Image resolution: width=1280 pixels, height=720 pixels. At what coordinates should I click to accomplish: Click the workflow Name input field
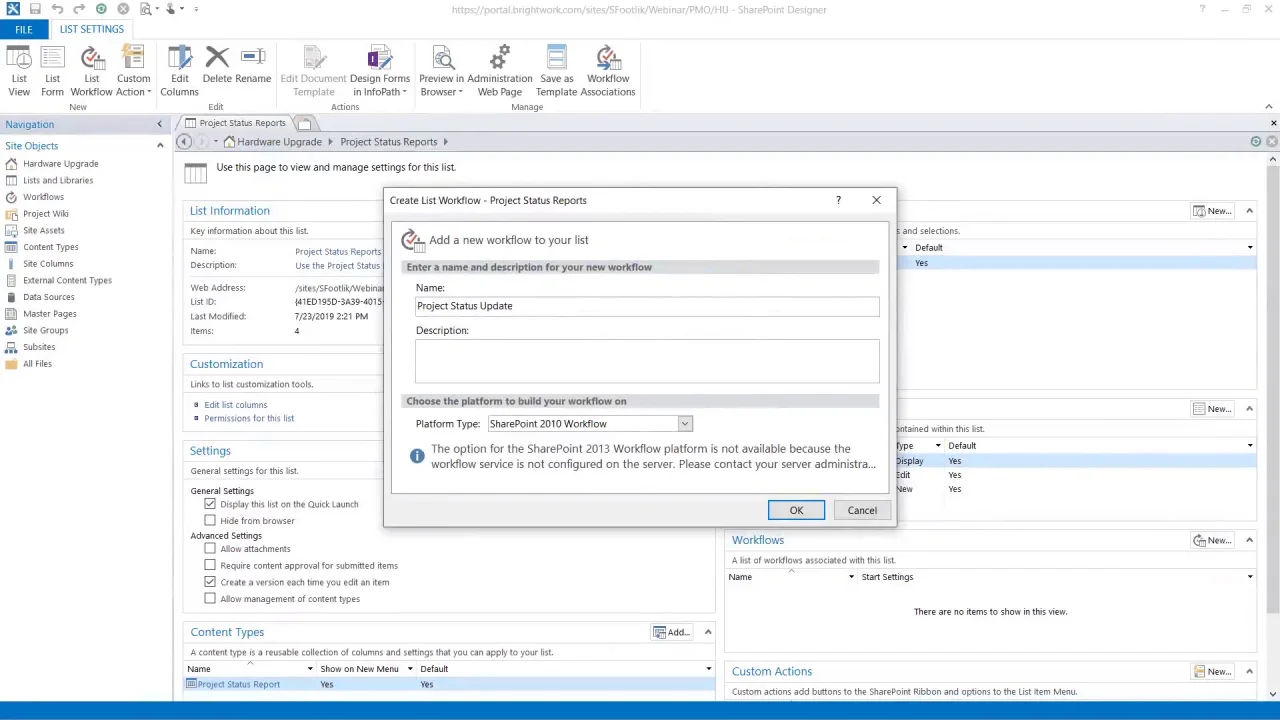647,306
